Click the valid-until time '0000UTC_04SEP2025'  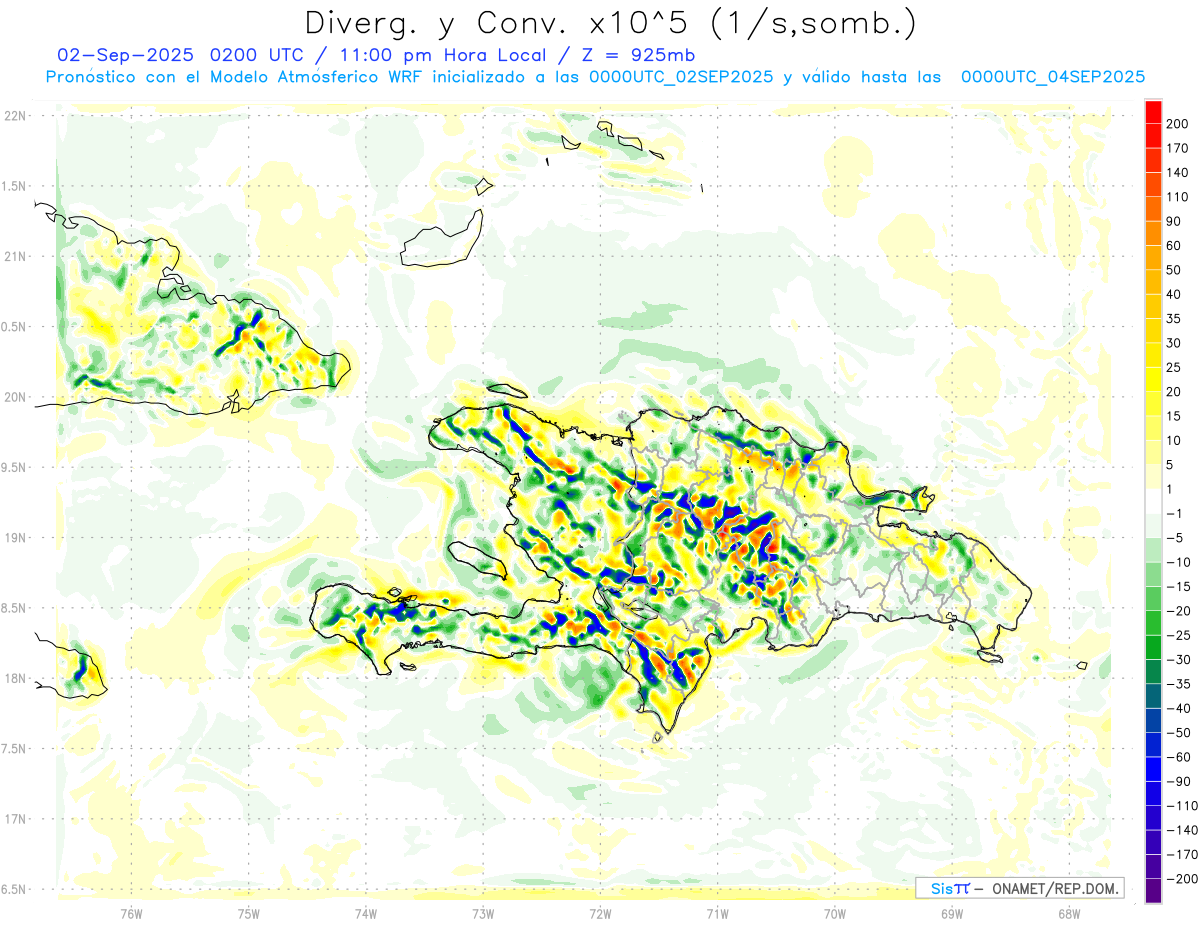[1053, 77]
